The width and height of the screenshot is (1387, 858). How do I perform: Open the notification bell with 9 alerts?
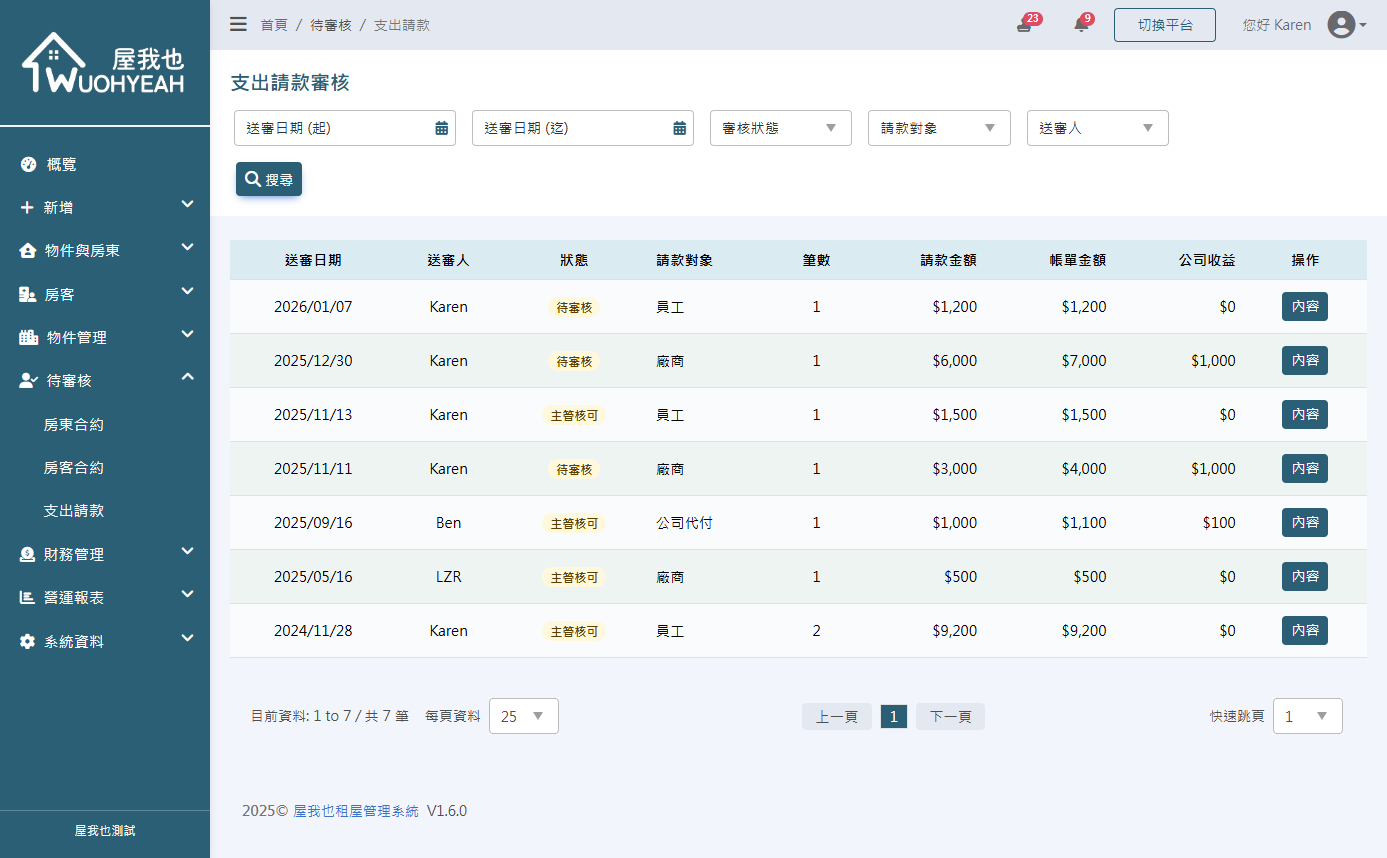pyautogui.click(x=1081, y=24)
